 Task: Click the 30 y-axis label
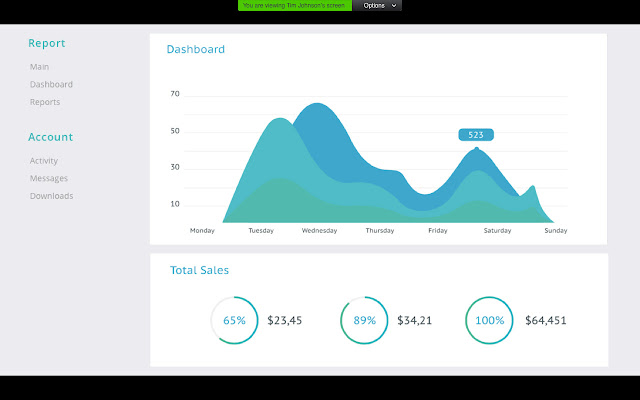tap(175, 167)
